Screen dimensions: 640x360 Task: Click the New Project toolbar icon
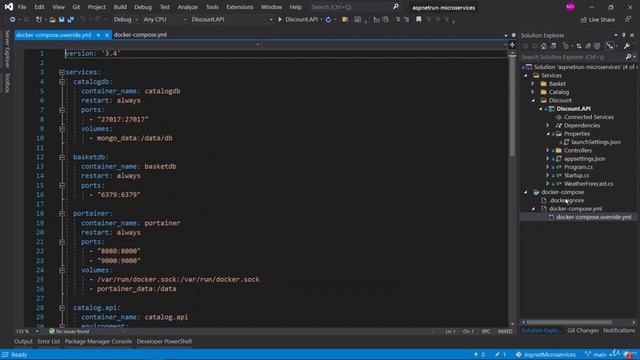tap(39, 19)
